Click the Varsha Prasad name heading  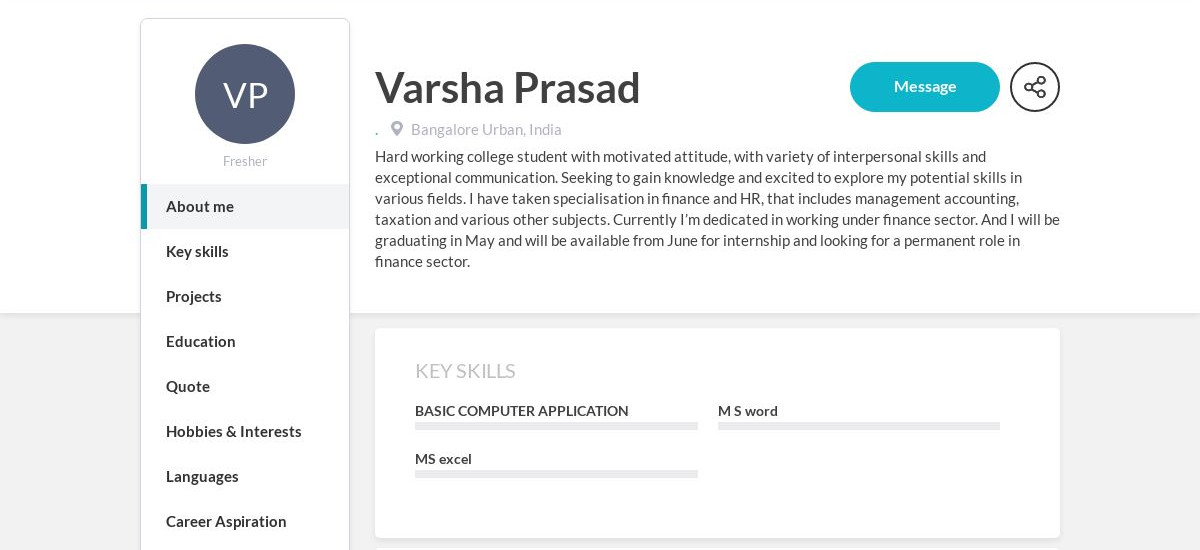coord(507,88)
